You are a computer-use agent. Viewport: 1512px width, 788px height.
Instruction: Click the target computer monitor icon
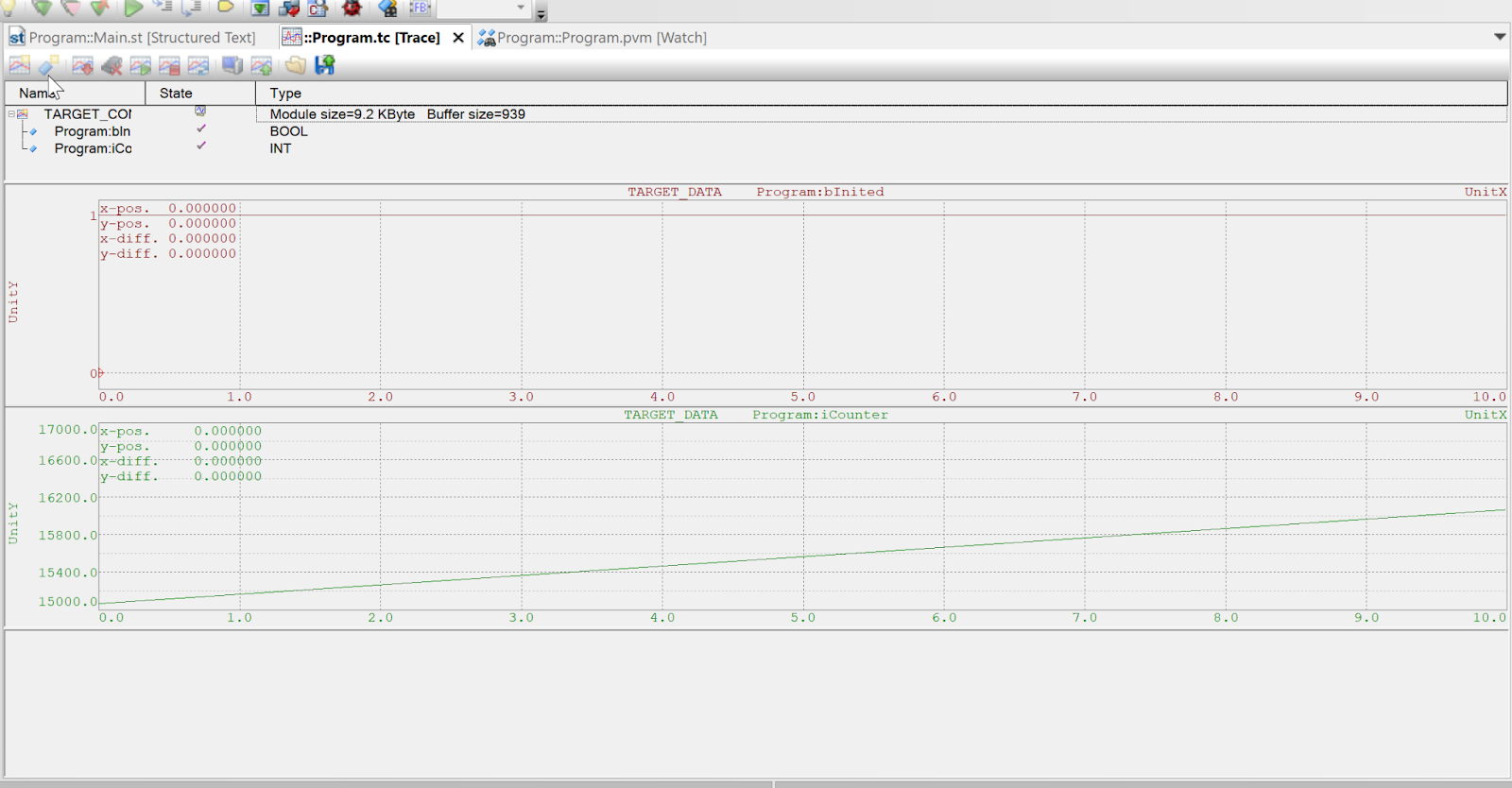click(232, 65)
